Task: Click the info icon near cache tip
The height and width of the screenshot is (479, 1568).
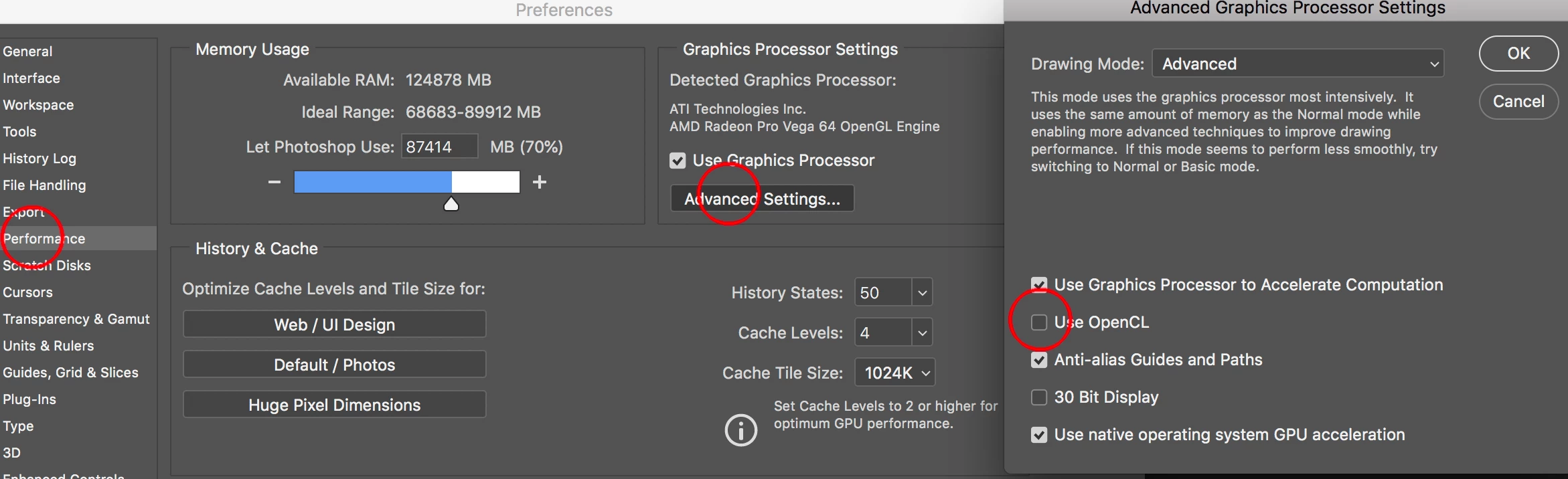Action: (x=740, y=430)
